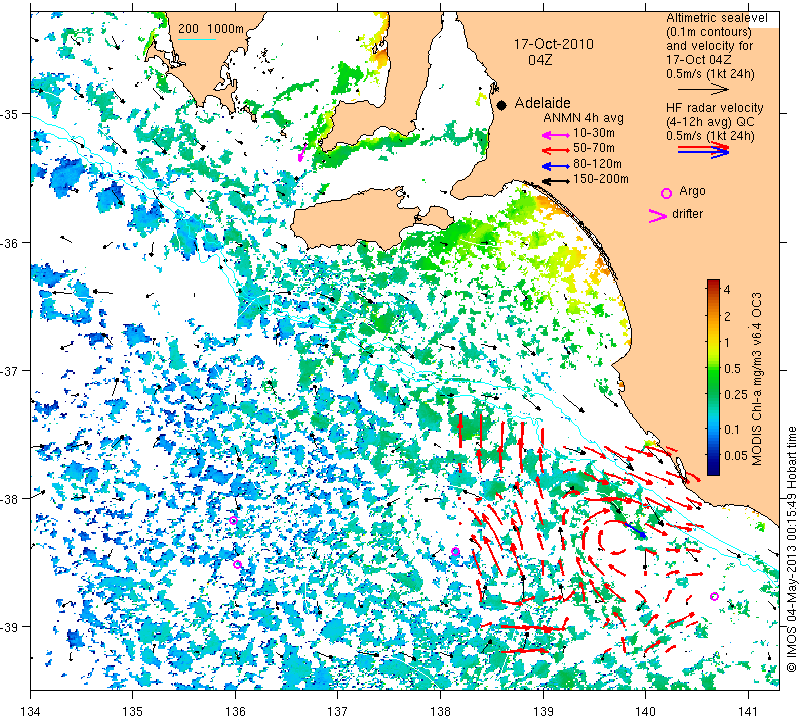Click the 200 1000m contour label text
This screenshot has width=800, height=720.
click(211, 29)
